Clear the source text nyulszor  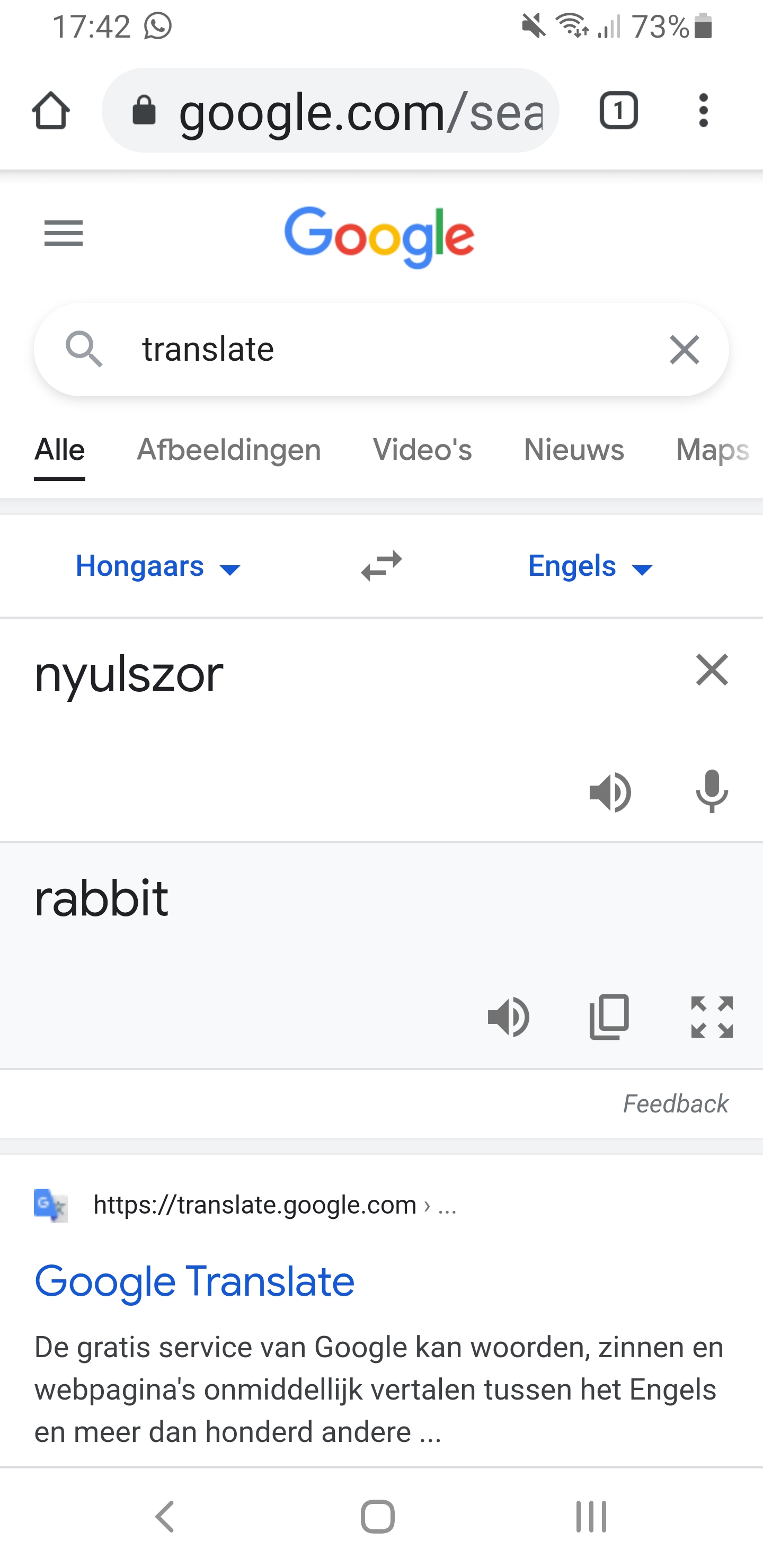[x=712, y=670]
